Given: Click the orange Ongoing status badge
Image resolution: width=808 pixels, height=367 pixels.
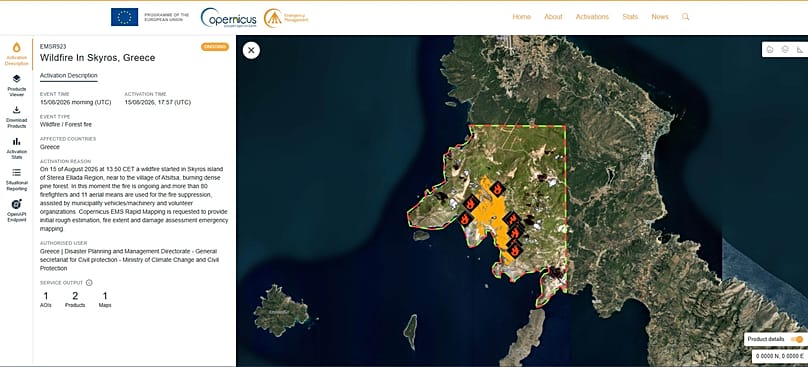Looking at the screenshot, I should [215, 47].
